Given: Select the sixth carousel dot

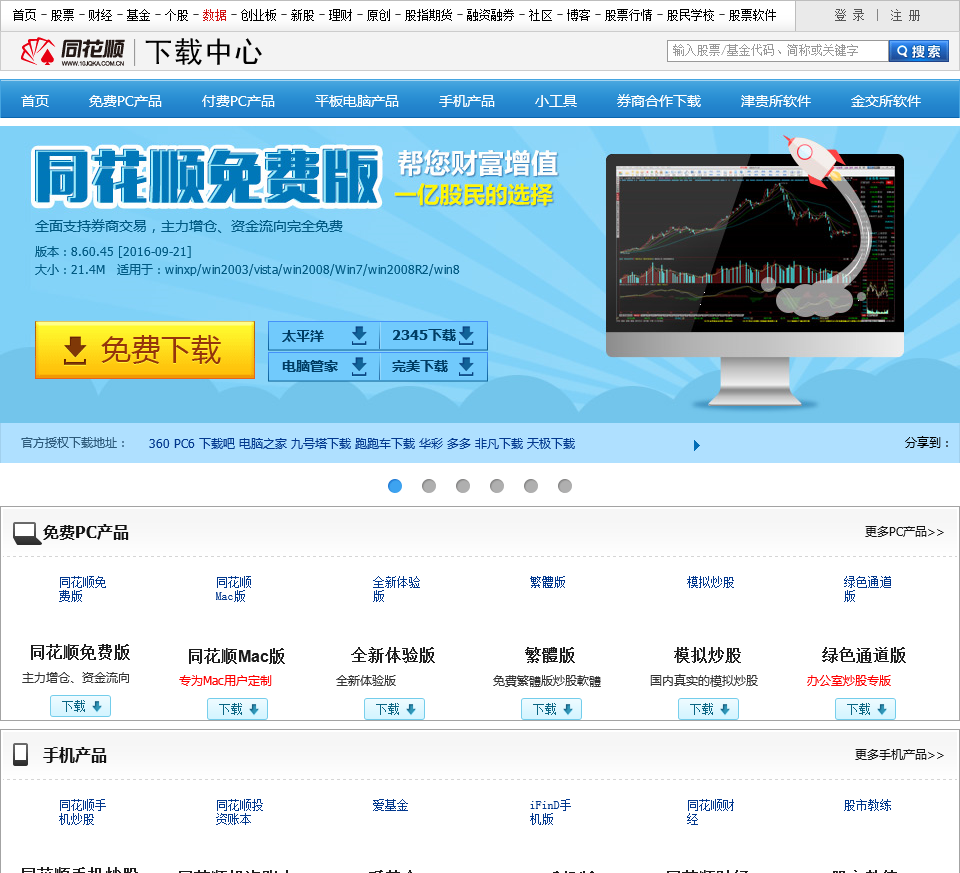Looking at the screenshot, I should (565, 486).
